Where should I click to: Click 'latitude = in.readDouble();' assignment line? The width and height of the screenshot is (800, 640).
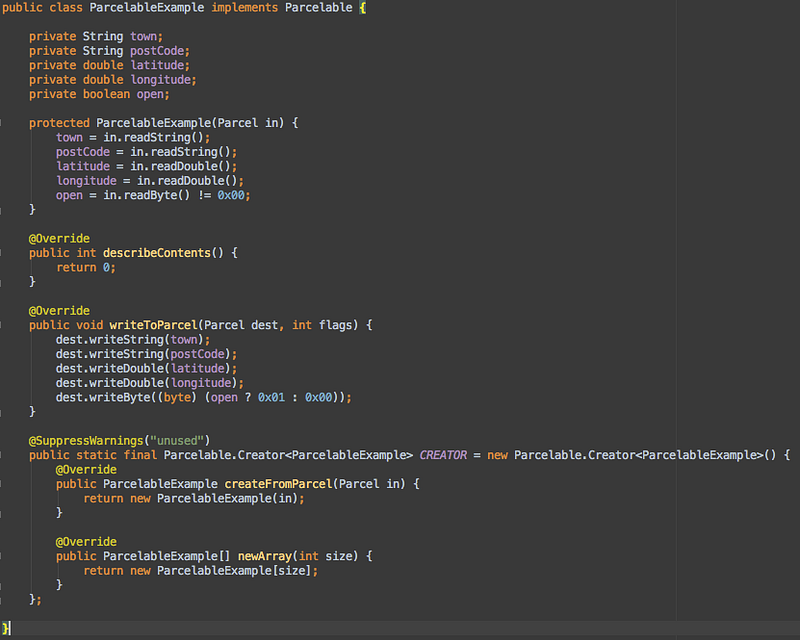(x=146, y=166)
